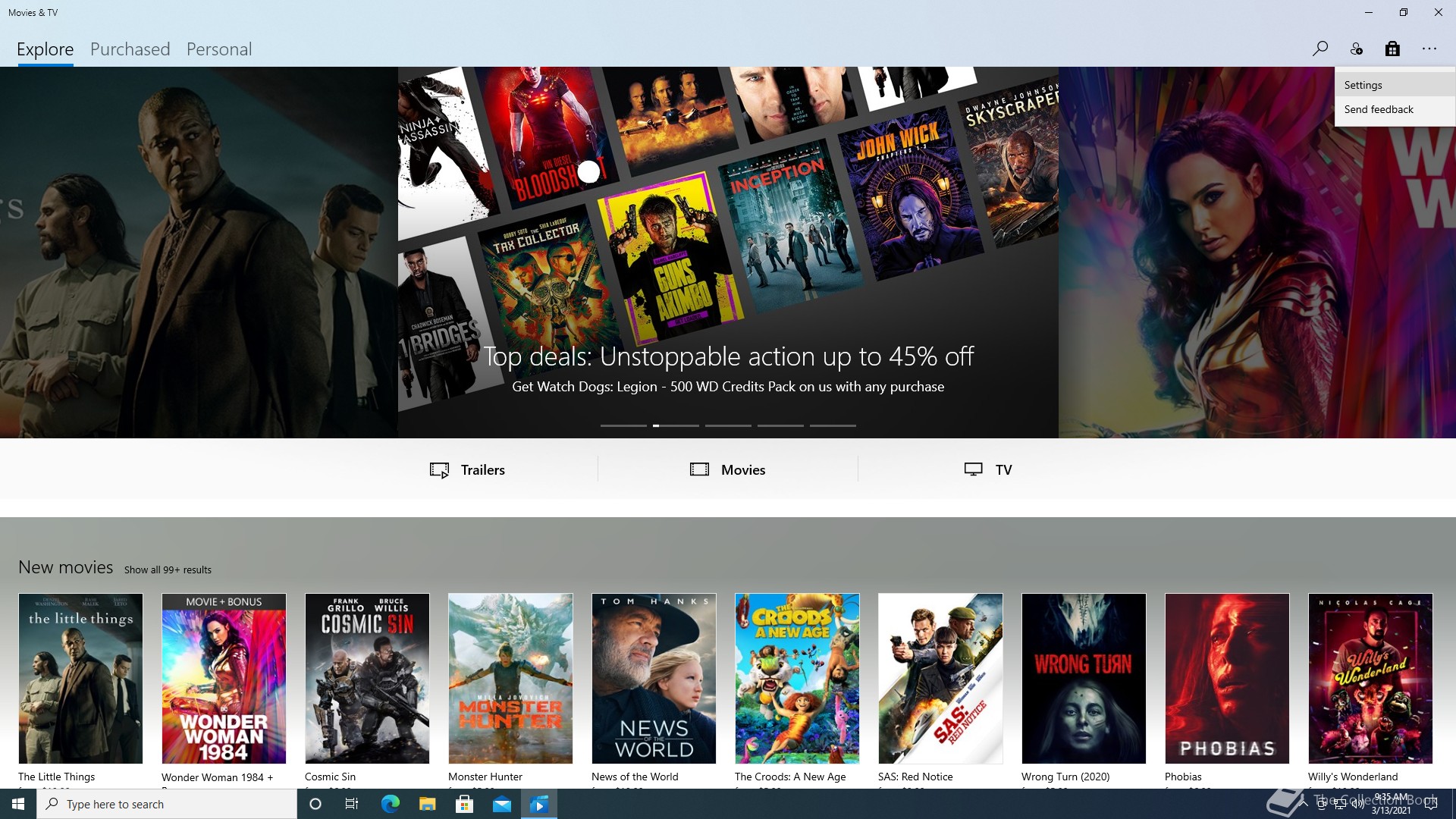The image size is (1456, 819).
Task: Click 'Cosmic Sin' title text
Action: 330,777
